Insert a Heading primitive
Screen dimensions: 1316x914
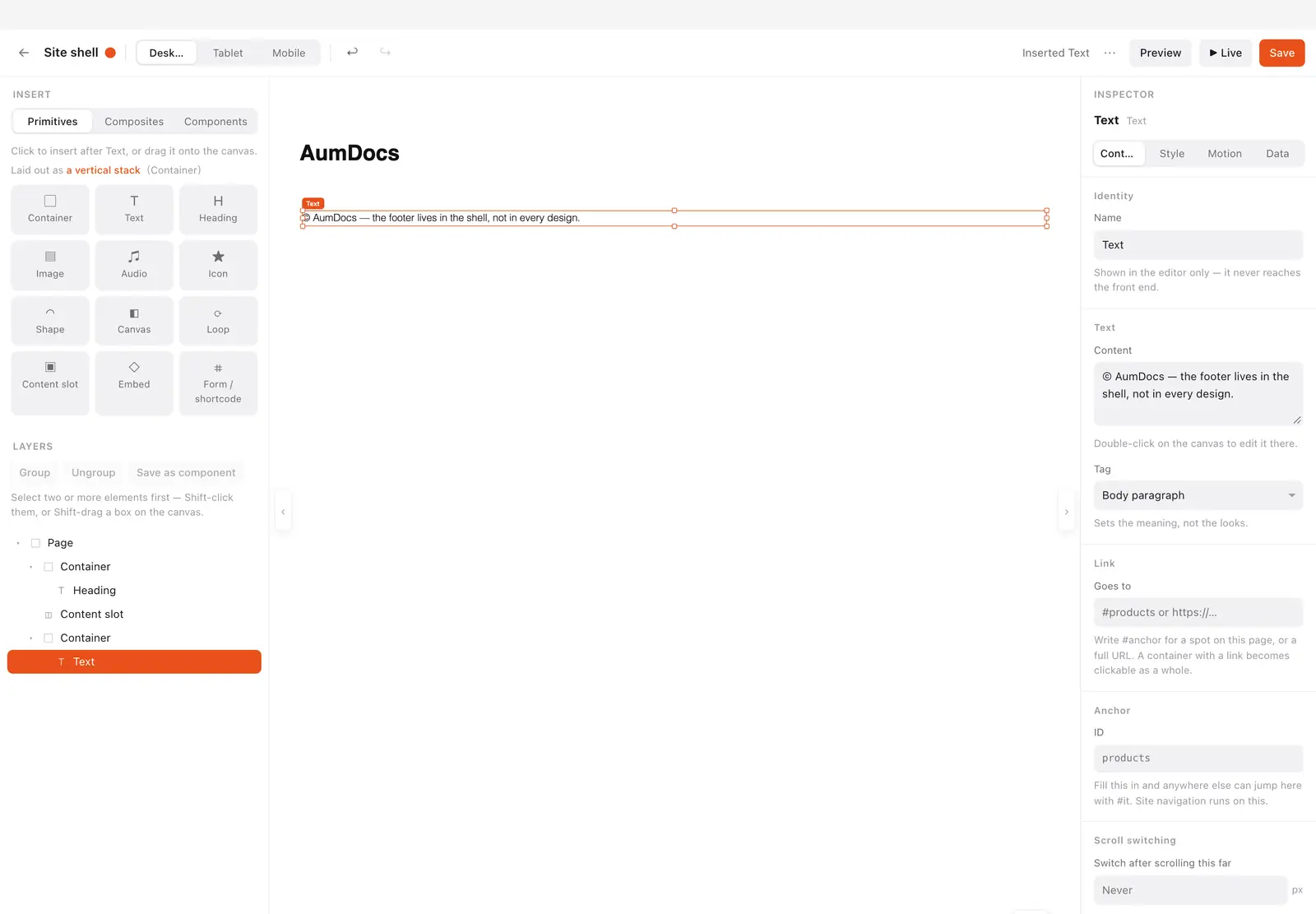(x=218, y=209)
